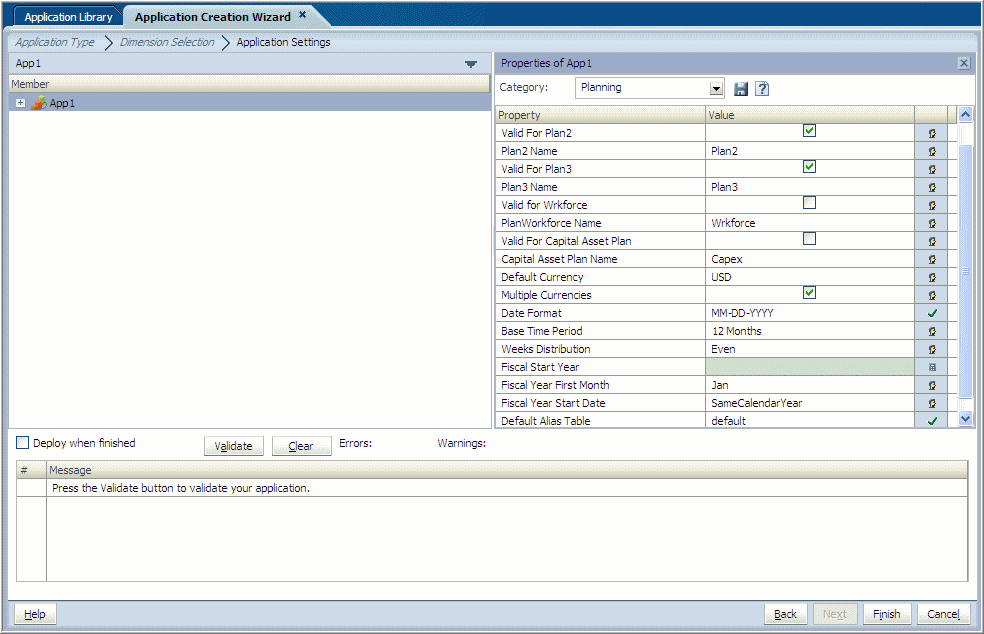The image size is (984, 634).
Task: Click the status icon for Valid For Capital Asset Plan
Action: 932,241
